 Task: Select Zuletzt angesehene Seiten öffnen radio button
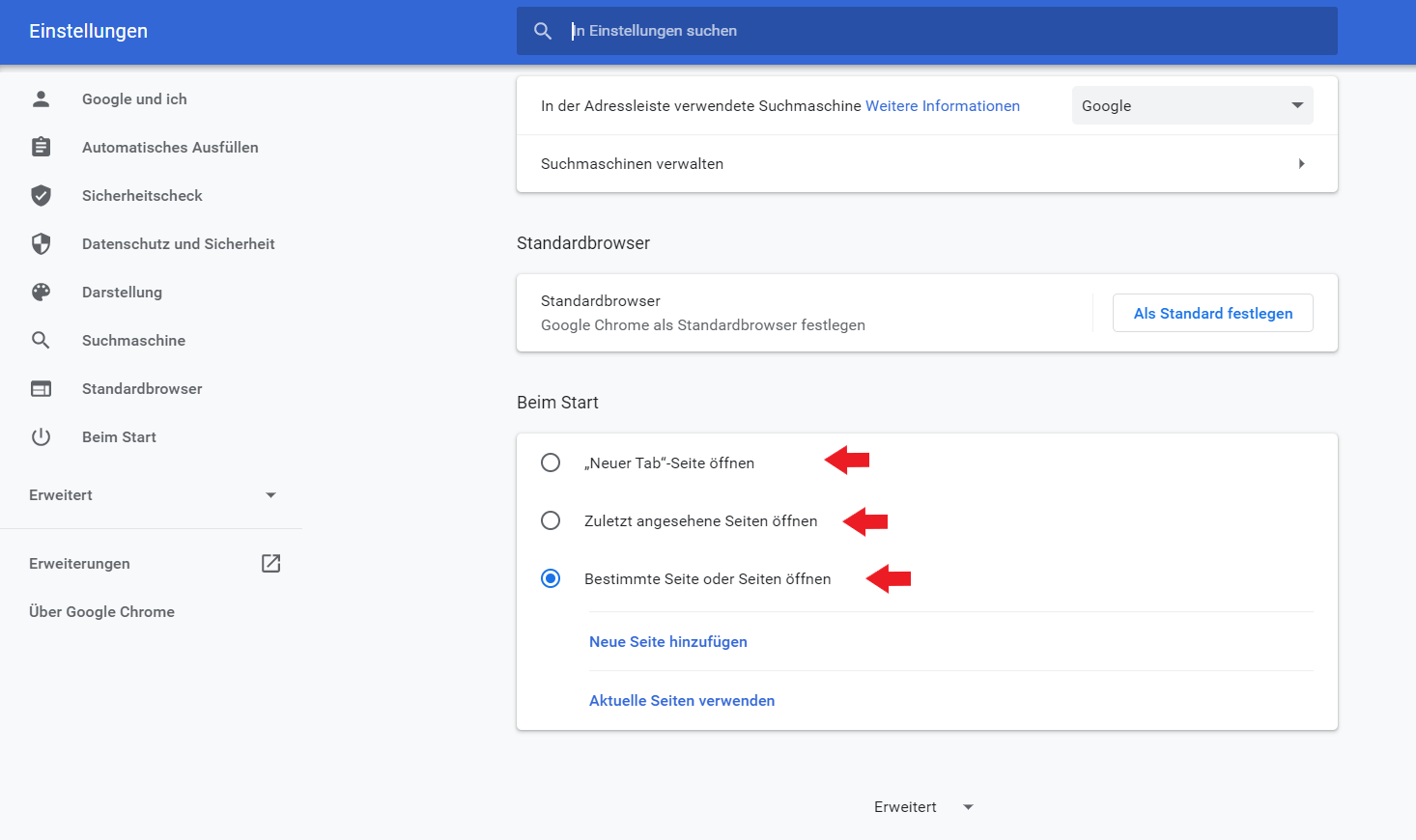point(551,520)
